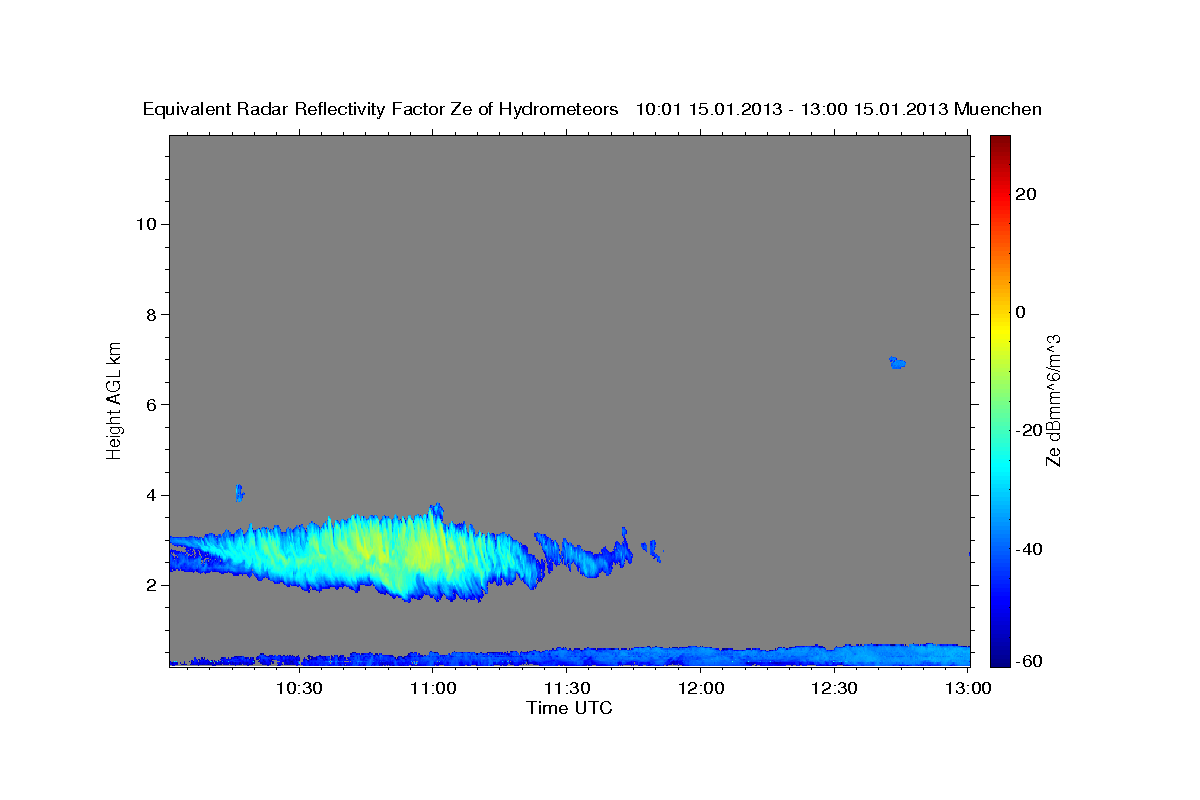This screenshot has width=1200, height=800.
Task: Click the "Ze dBmm^6/m^3" colorbar label
Action: [x=1053, y=400]
